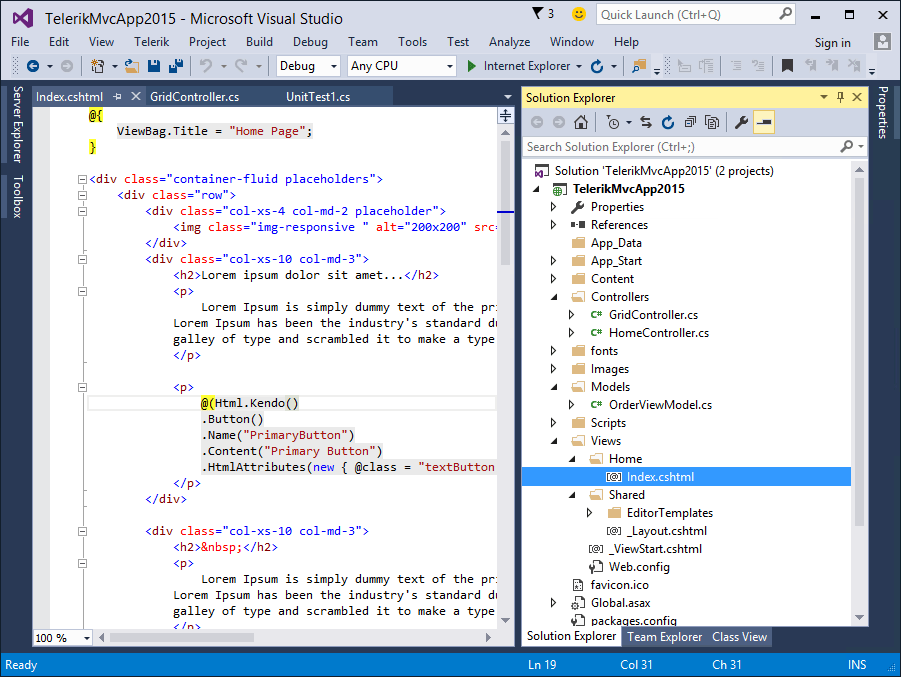The image size is (901, 677).
Task: Collapse the Views folder
Action: [x=555, y=441]
